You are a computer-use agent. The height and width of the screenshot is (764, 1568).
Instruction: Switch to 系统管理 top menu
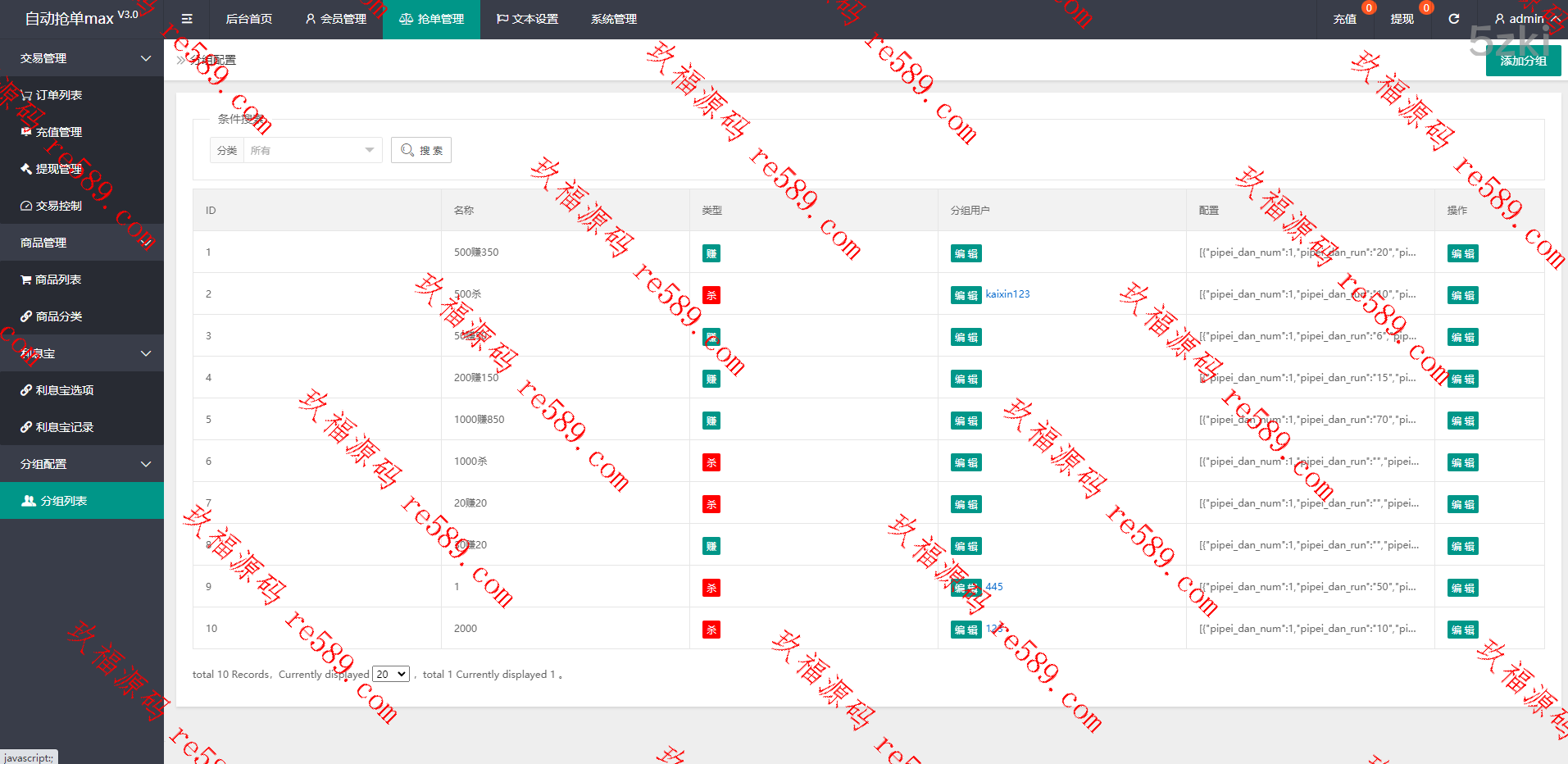tap(614, 19)
